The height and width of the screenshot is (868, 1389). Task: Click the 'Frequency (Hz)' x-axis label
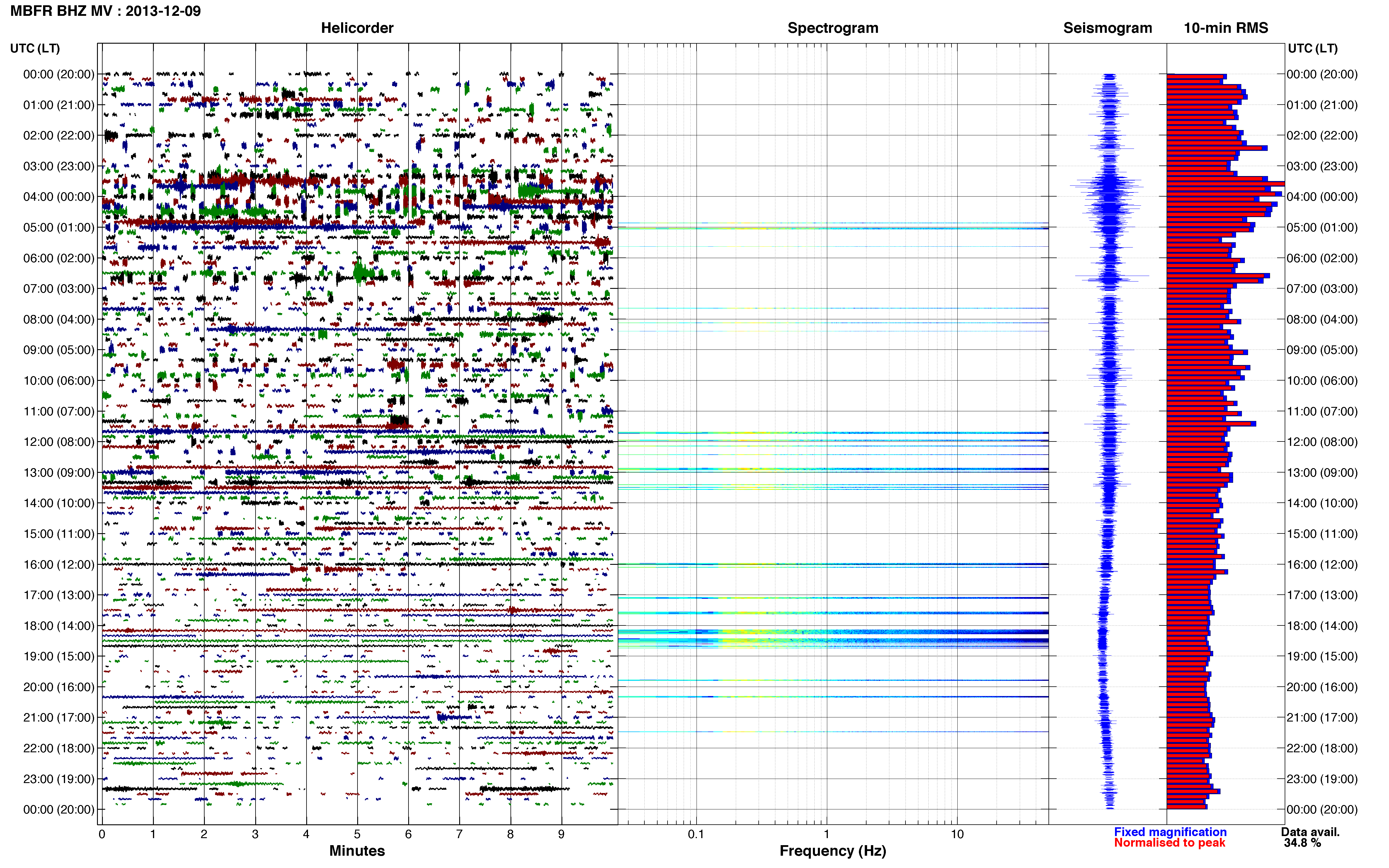click(833, 851)
